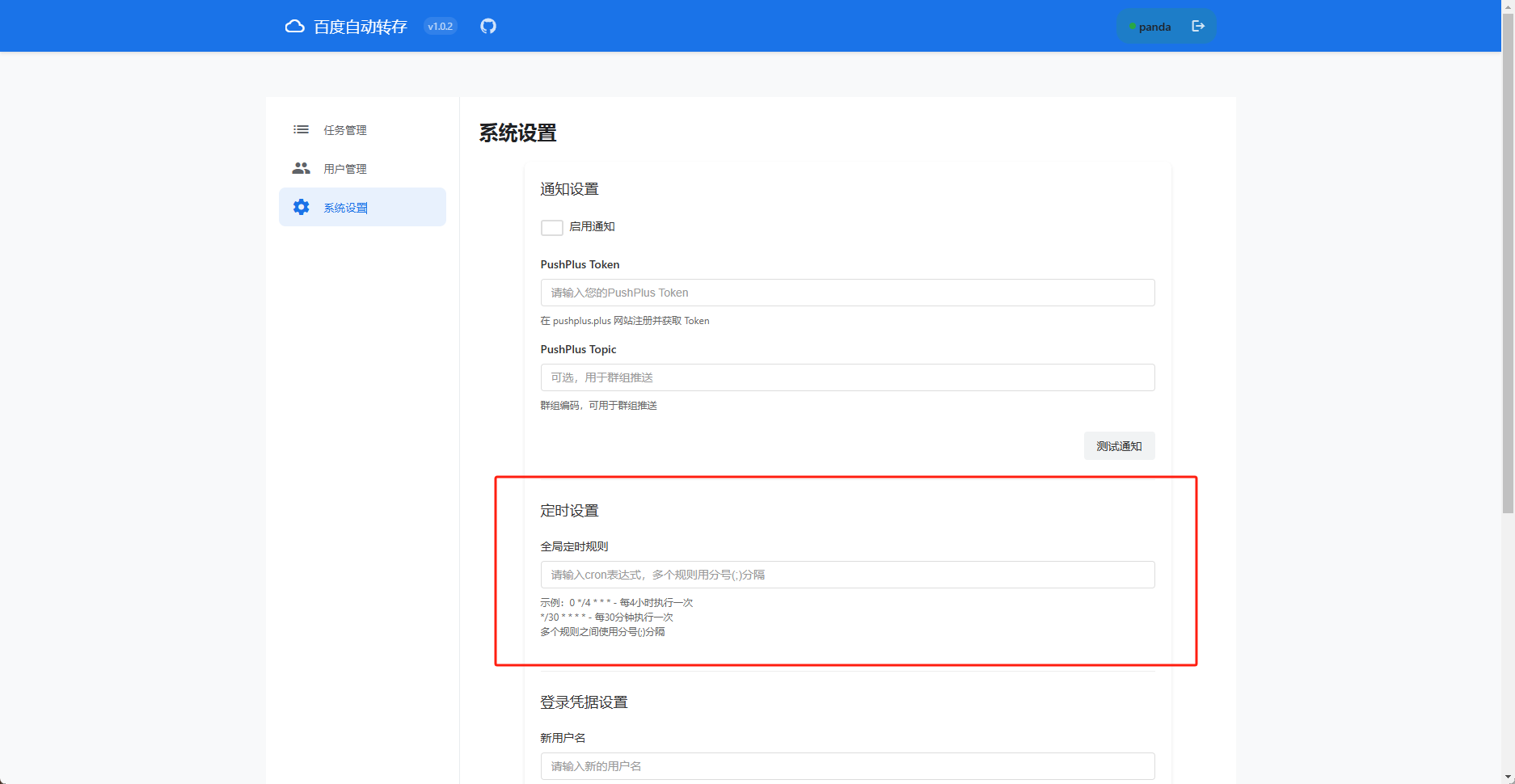Open 任务管理 in the sidebar

[362, 129]
